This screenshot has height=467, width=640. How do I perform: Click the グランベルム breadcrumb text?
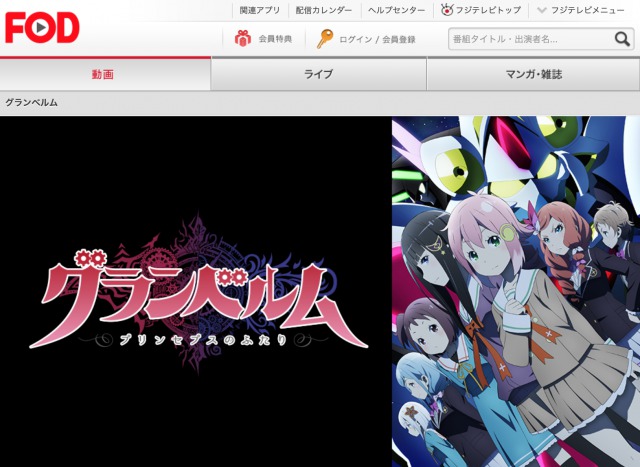[31, 102]
